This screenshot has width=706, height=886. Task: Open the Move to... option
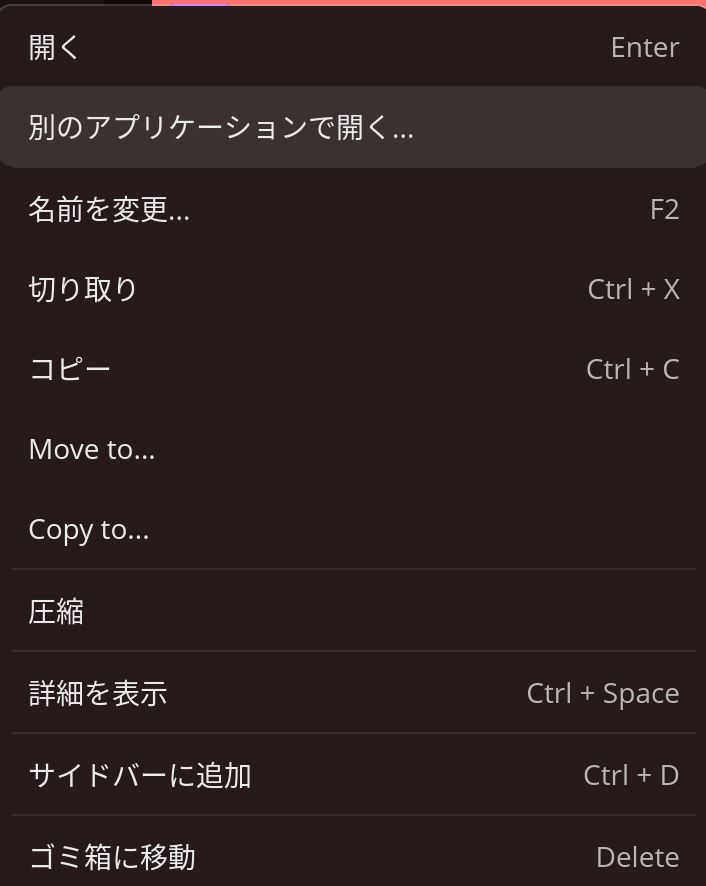pos(92,449)
